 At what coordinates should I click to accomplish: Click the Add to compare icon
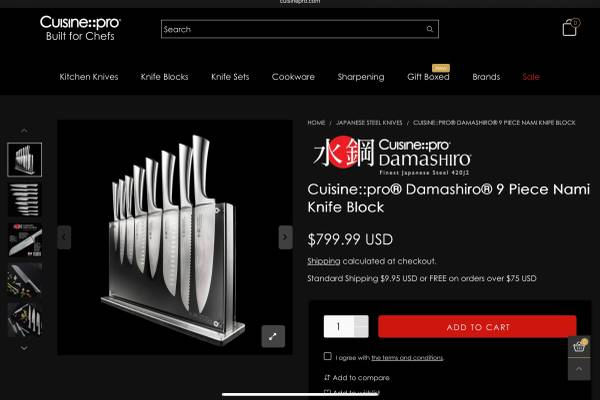[327, 378]
